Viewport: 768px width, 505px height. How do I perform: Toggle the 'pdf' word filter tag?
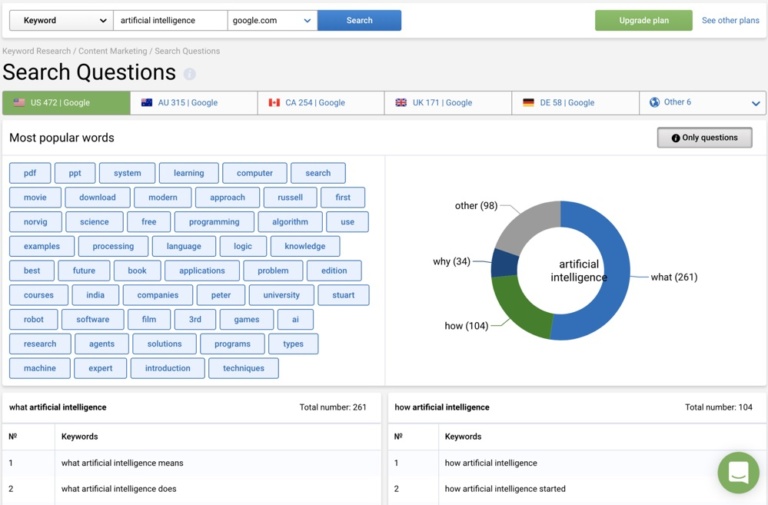(30, 173)
